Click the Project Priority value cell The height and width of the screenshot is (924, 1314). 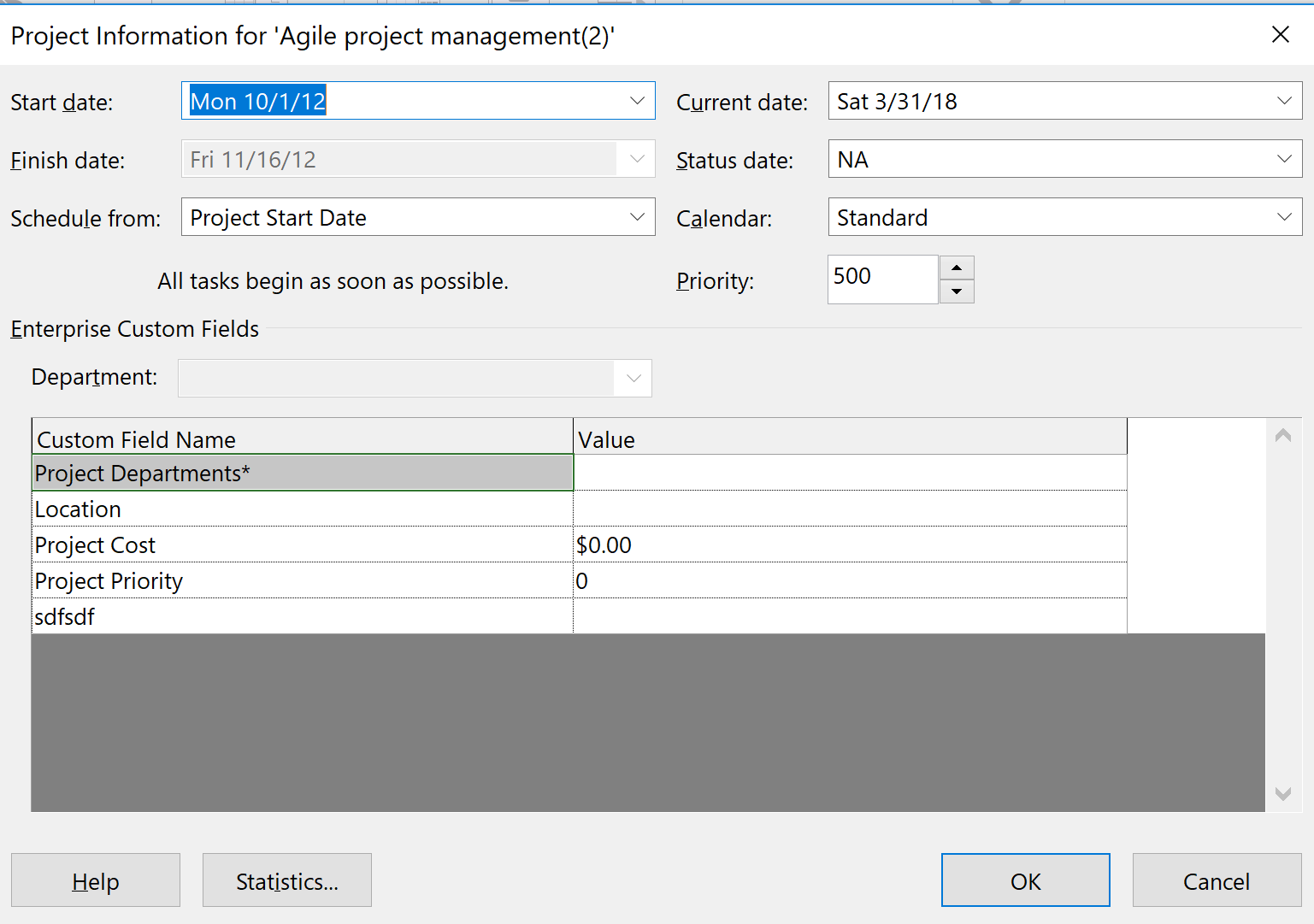[x=849, y=581]
